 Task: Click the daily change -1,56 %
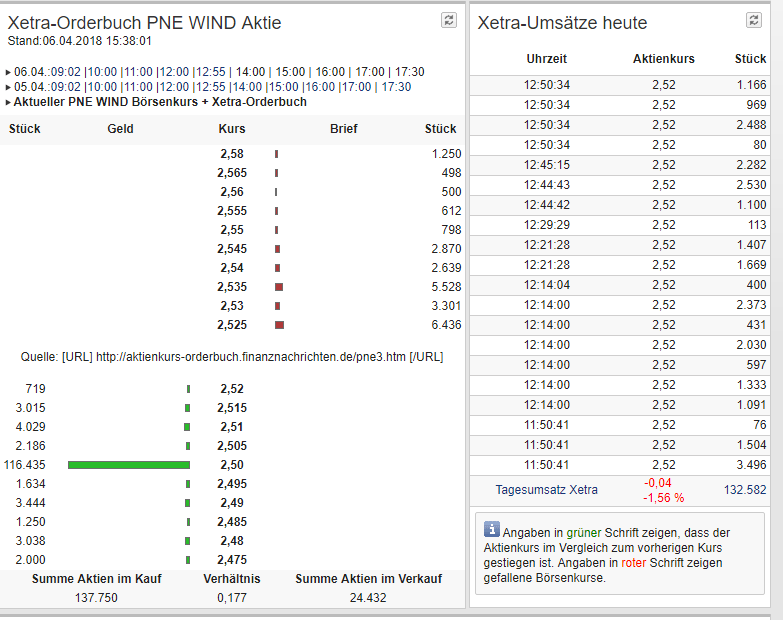(664, 498)
